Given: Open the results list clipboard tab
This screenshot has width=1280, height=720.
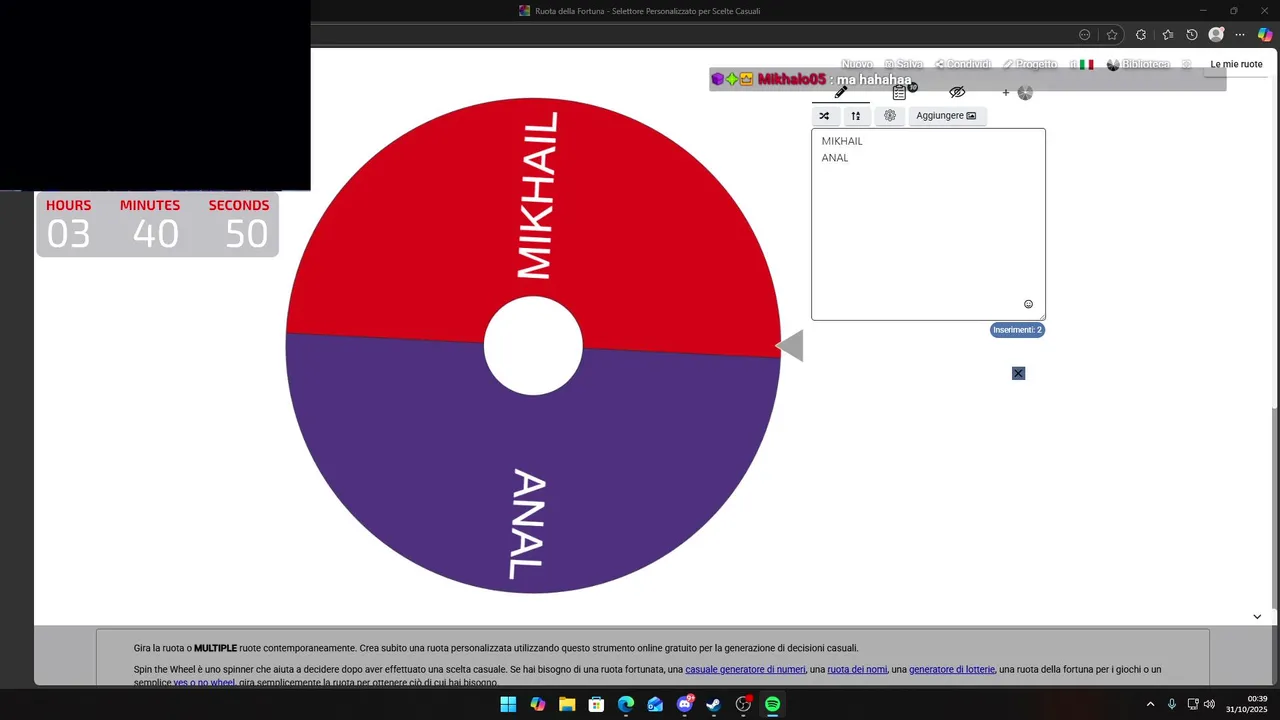Looking at the screenshot, I should (x=900, y=92).
